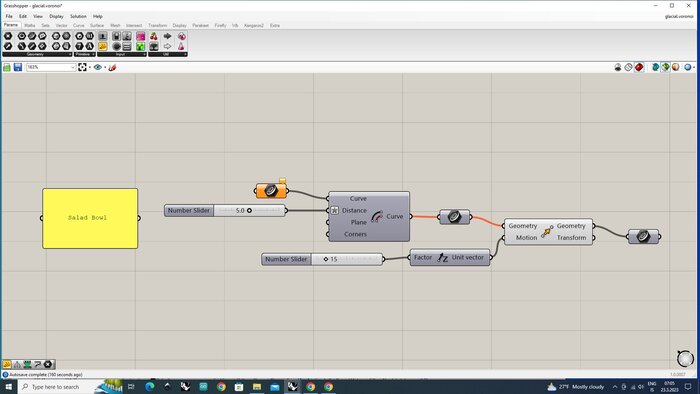The width and height of the screenshot is (700, 394).
Task: Click the Distance slider handle at 5.0
Action: 249,211
